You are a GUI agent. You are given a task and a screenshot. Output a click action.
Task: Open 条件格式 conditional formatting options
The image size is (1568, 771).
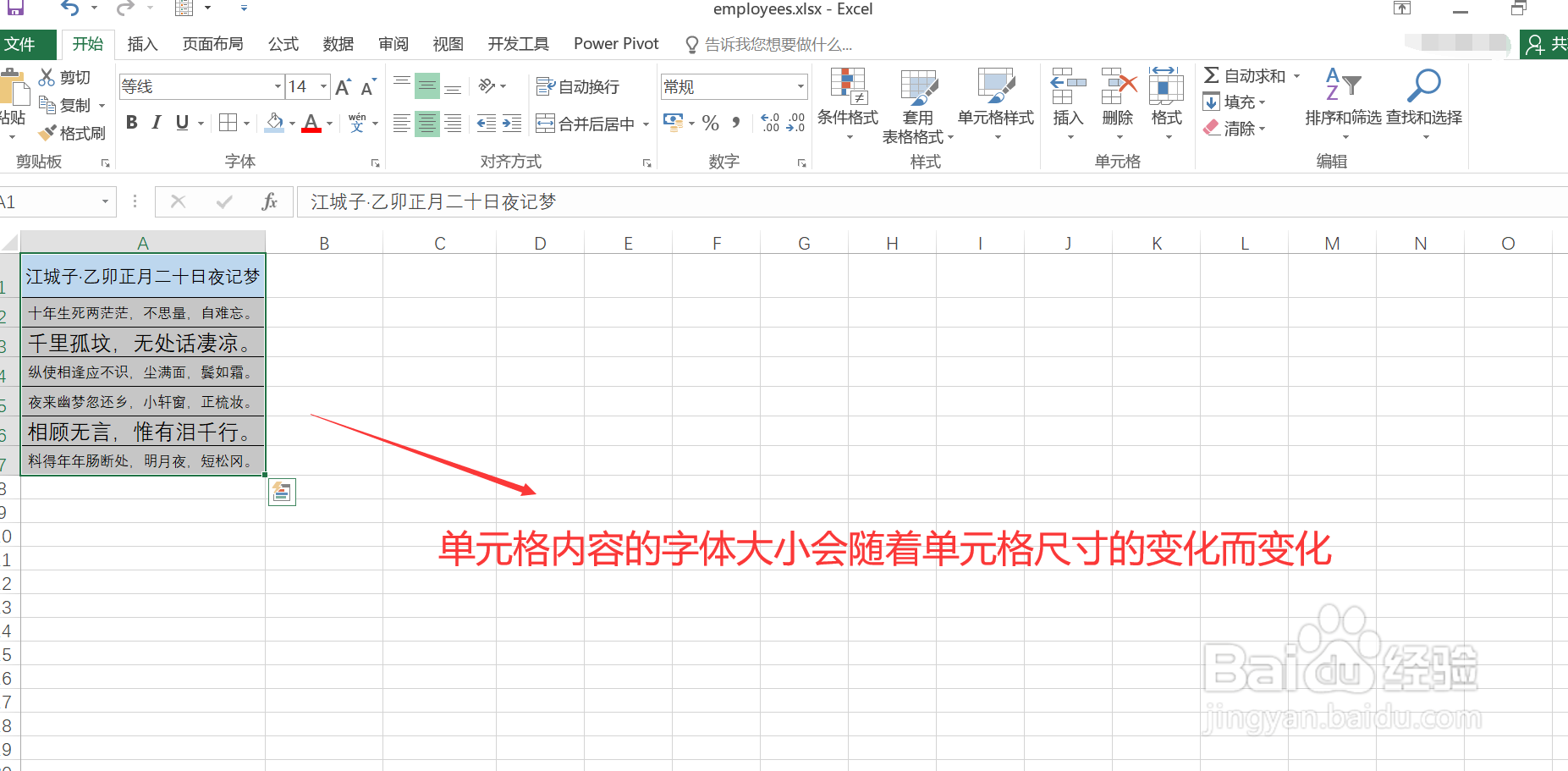847,102
